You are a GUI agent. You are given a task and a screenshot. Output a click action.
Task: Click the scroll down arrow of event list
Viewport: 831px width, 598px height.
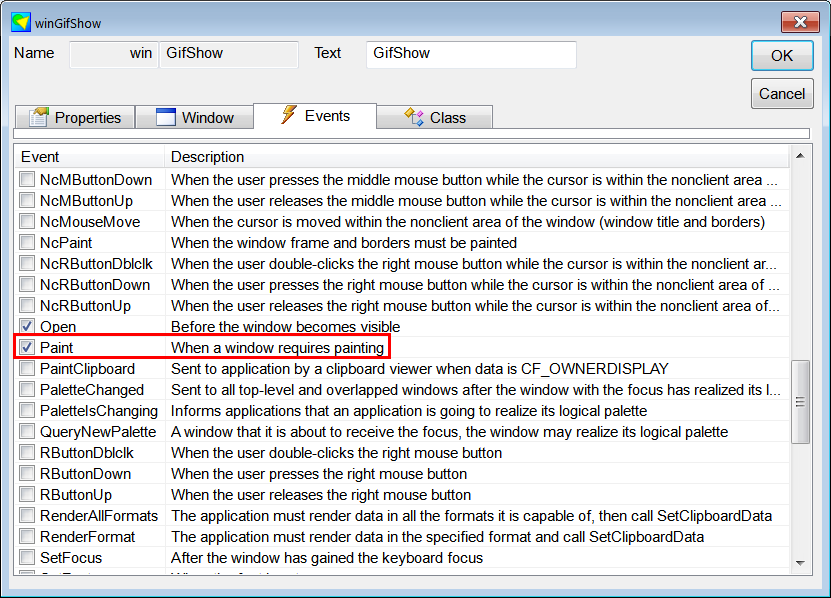pyautogui.click(x=800, y=563)
